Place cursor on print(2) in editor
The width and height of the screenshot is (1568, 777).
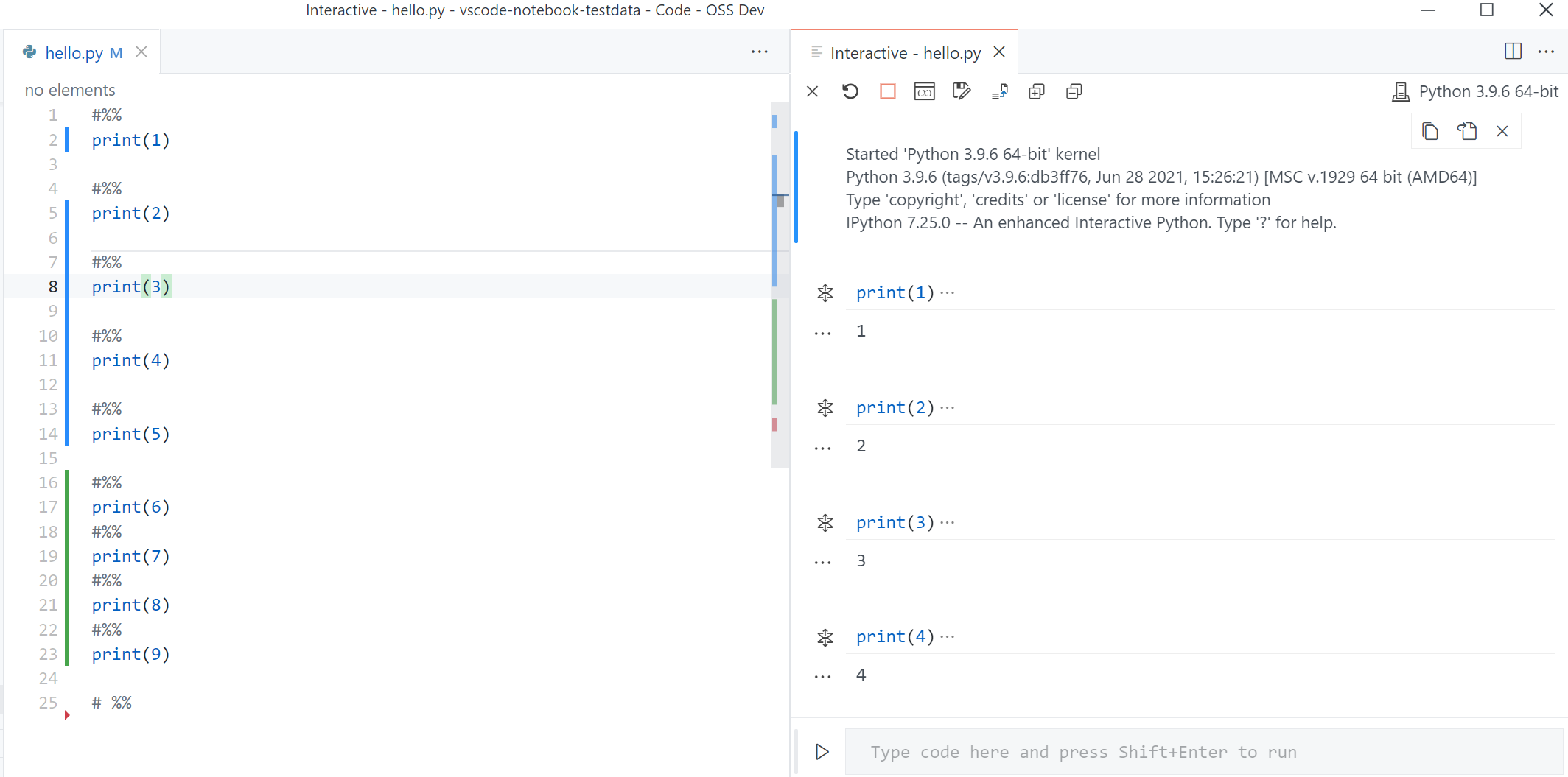coord(130,213)
